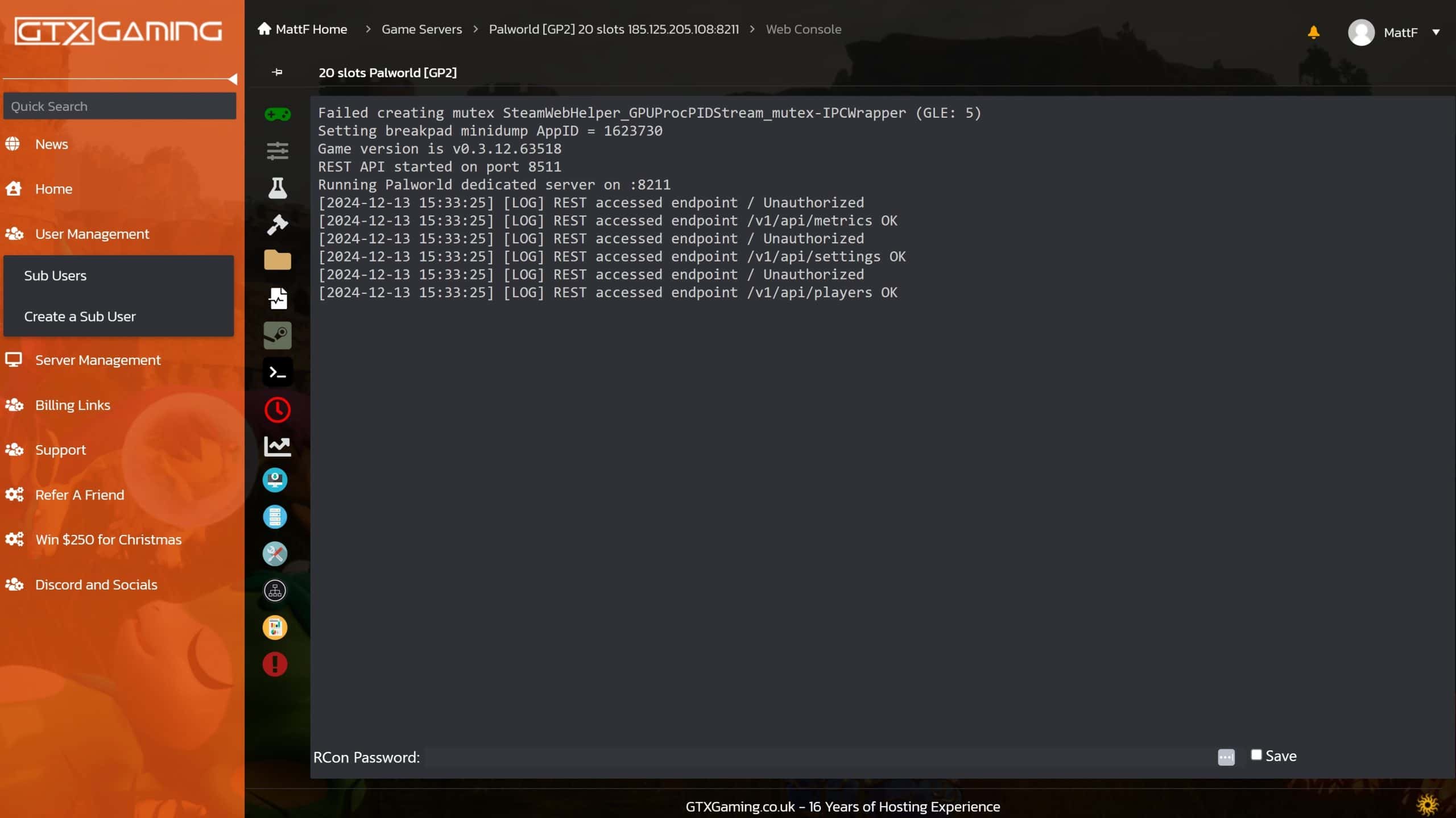
Task: Click the Steam logo icon
Action: 278,335
